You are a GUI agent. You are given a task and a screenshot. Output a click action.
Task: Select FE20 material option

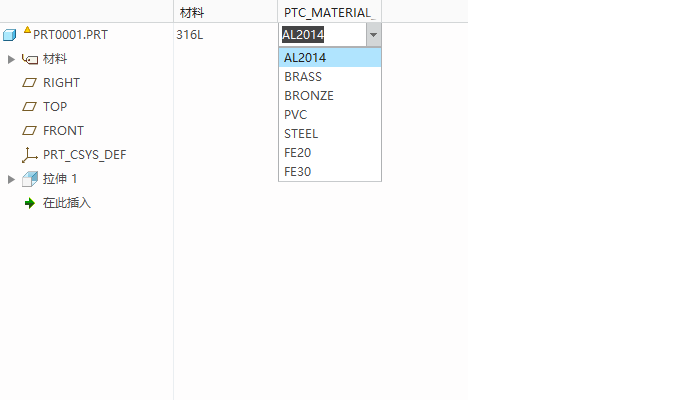(330, 153)
